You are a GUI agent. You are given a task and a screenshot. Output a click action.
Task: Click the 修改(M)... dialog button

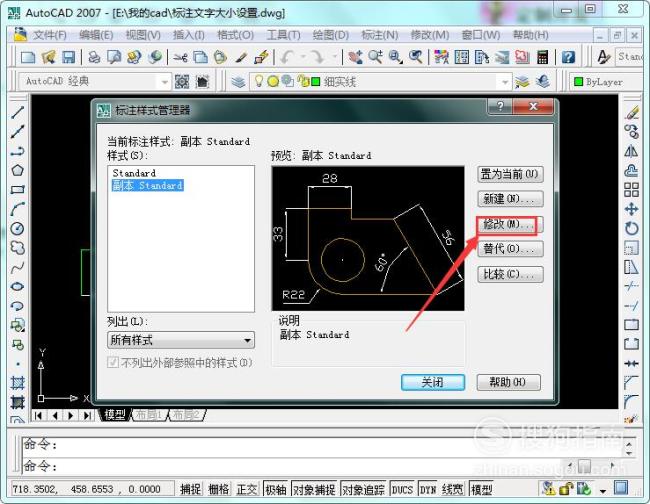[510, 225]
